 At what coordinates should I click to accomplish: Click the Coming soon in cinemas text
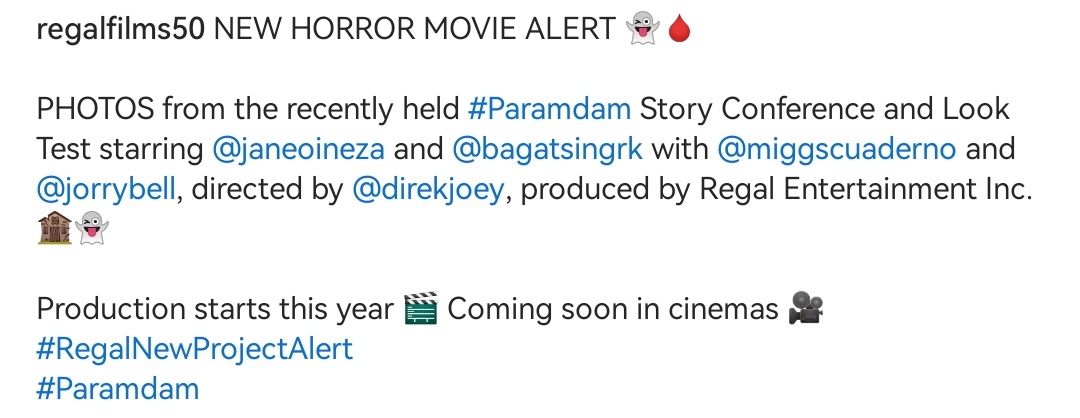[x=613, y=309]
